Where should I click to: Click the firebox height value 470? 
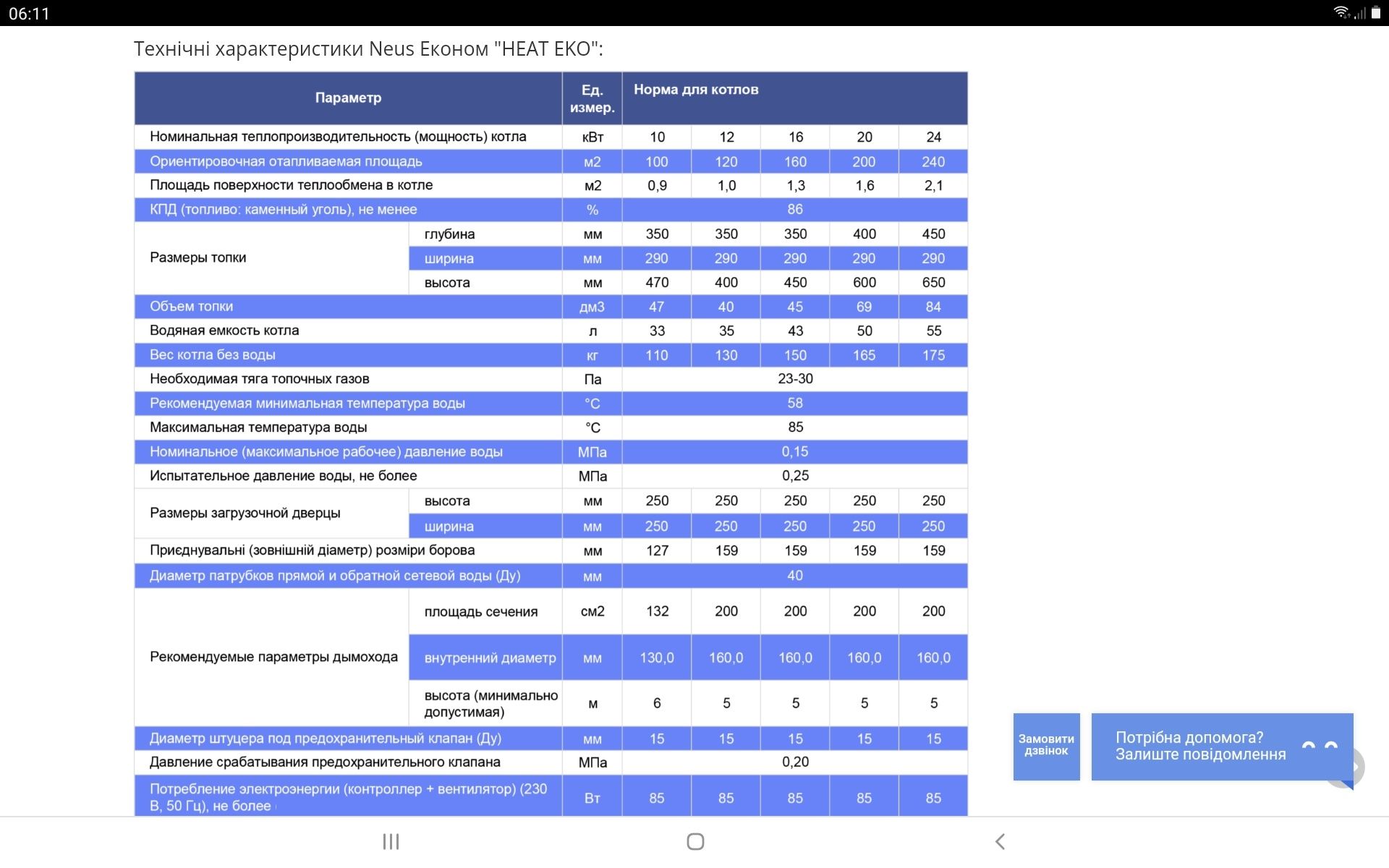[657, 283]
